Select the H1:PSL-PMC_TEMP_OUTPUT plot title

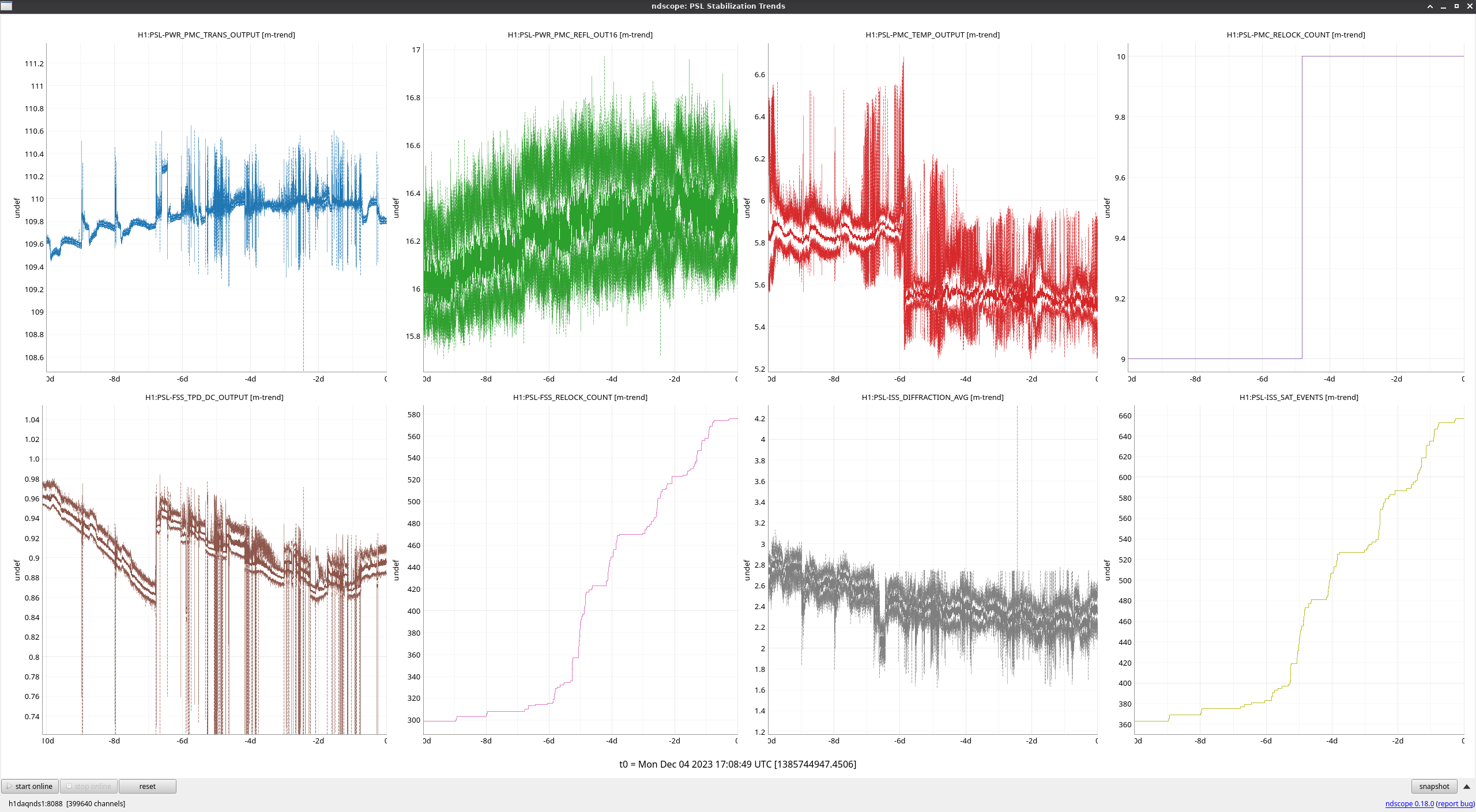(932, 35)
